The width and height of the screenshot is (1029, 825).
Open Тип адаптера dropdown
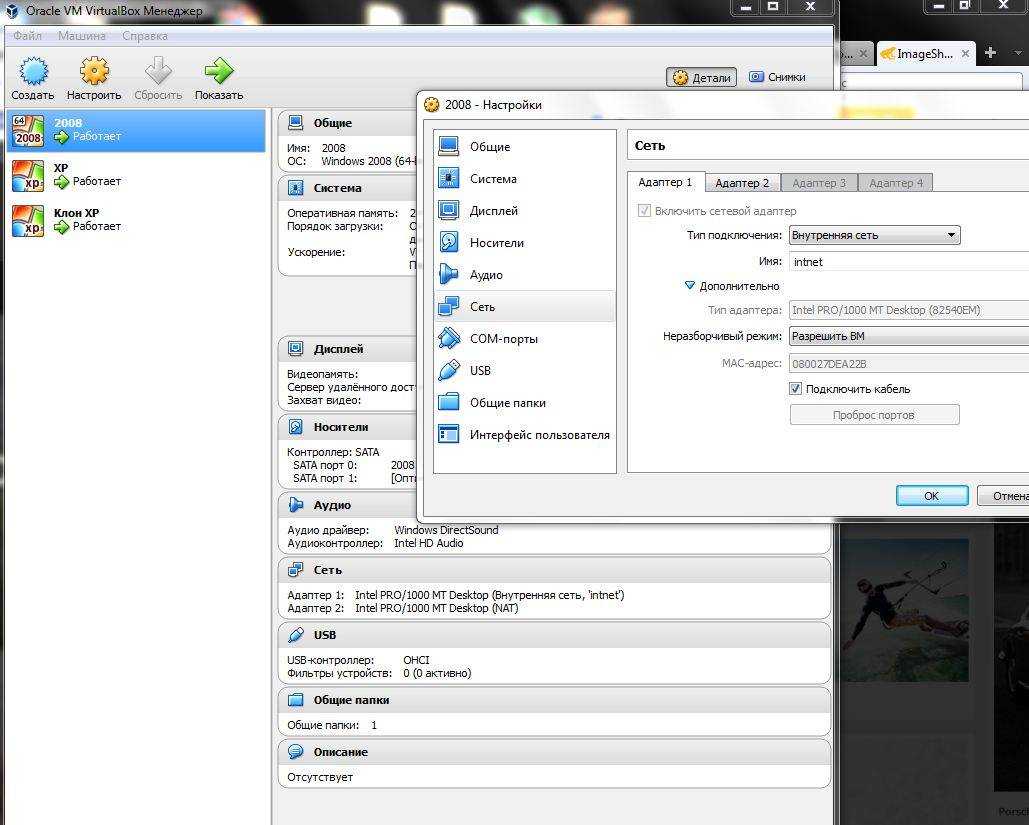point(909,310)
